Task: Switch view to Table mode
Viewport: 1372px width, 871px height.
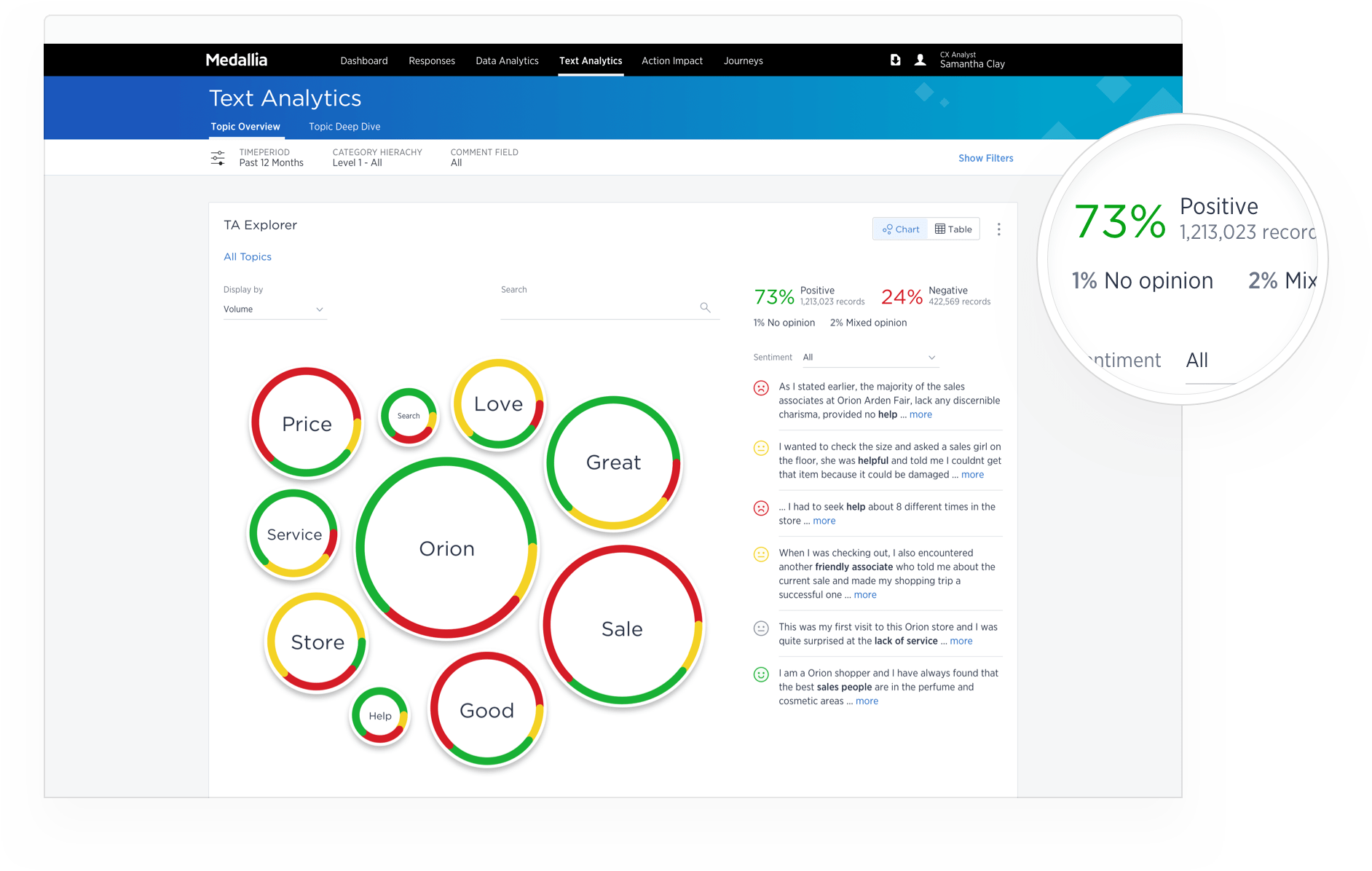Action: pyautogui.click(x=953, y=229)
